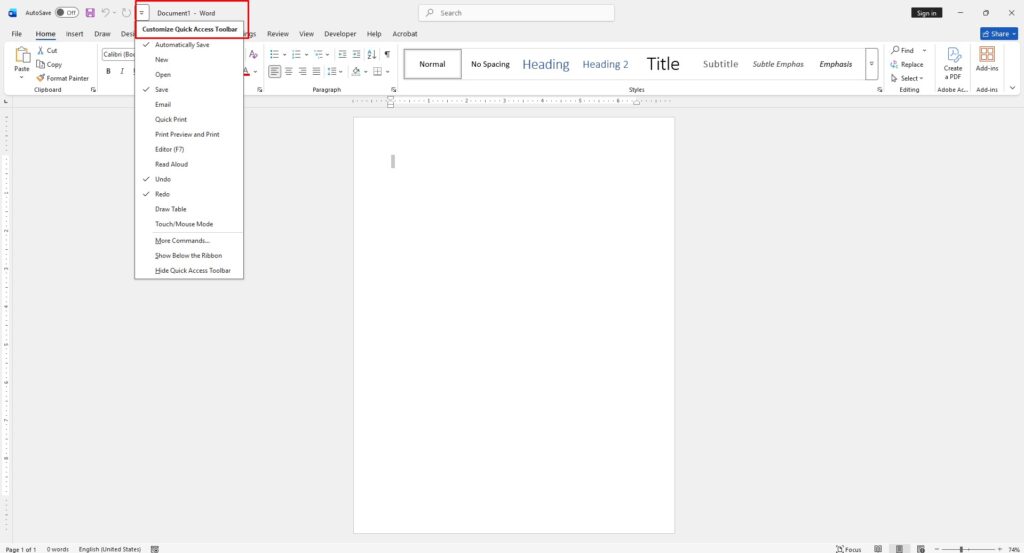Click the Clear All Formatting icon
The image size is (1024, 553).
(253, 54)
